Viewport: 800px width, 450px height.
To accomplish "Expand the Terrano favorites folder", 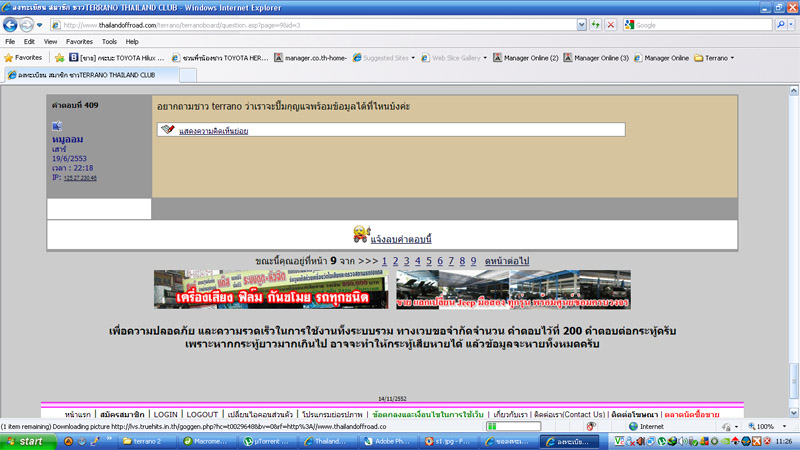I will pyautogui.click(x=714, y=58).
